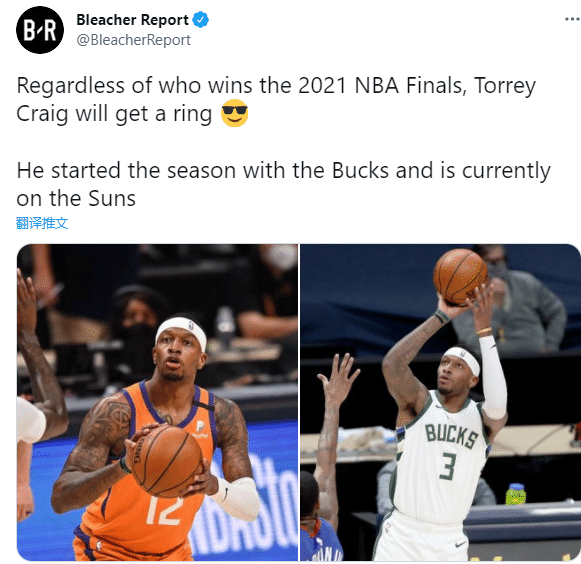
Task: Click the number 12 on the orange jersey
Action: point(165,511)
